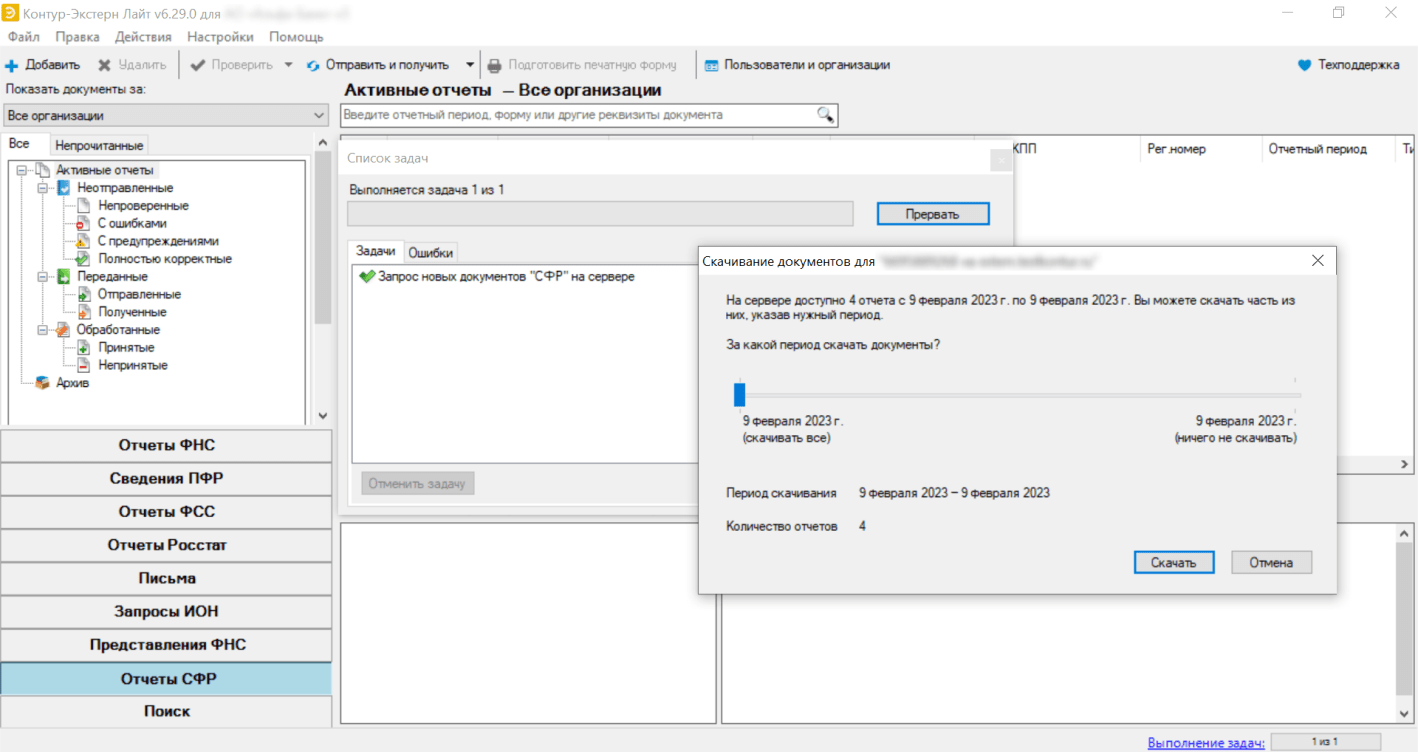Click the download period slider handle
The width and height of the screenshot is (1418, 752).
pos(740,394)
